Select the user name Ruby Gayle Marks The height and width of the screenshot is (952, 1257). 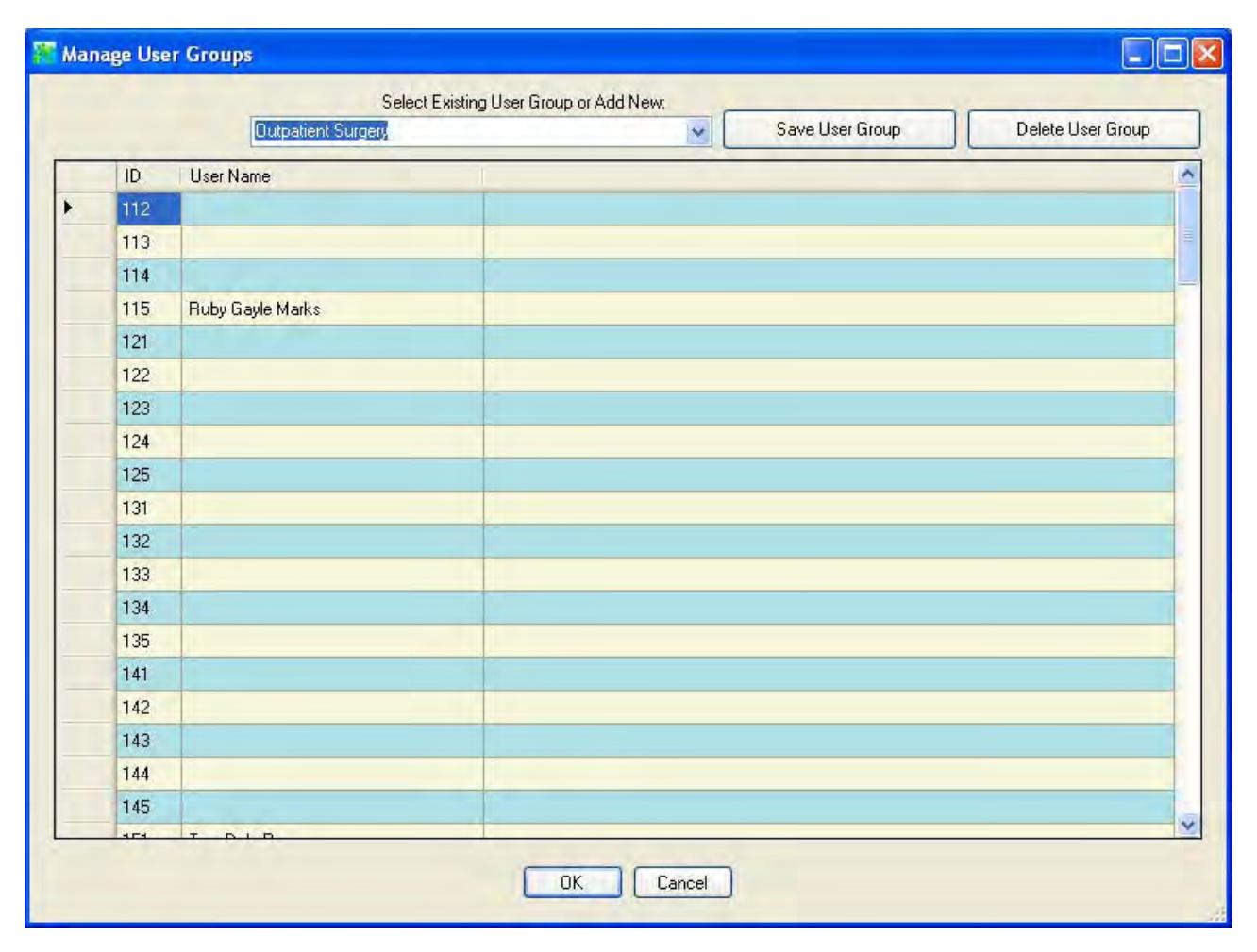tap(255, 309)
